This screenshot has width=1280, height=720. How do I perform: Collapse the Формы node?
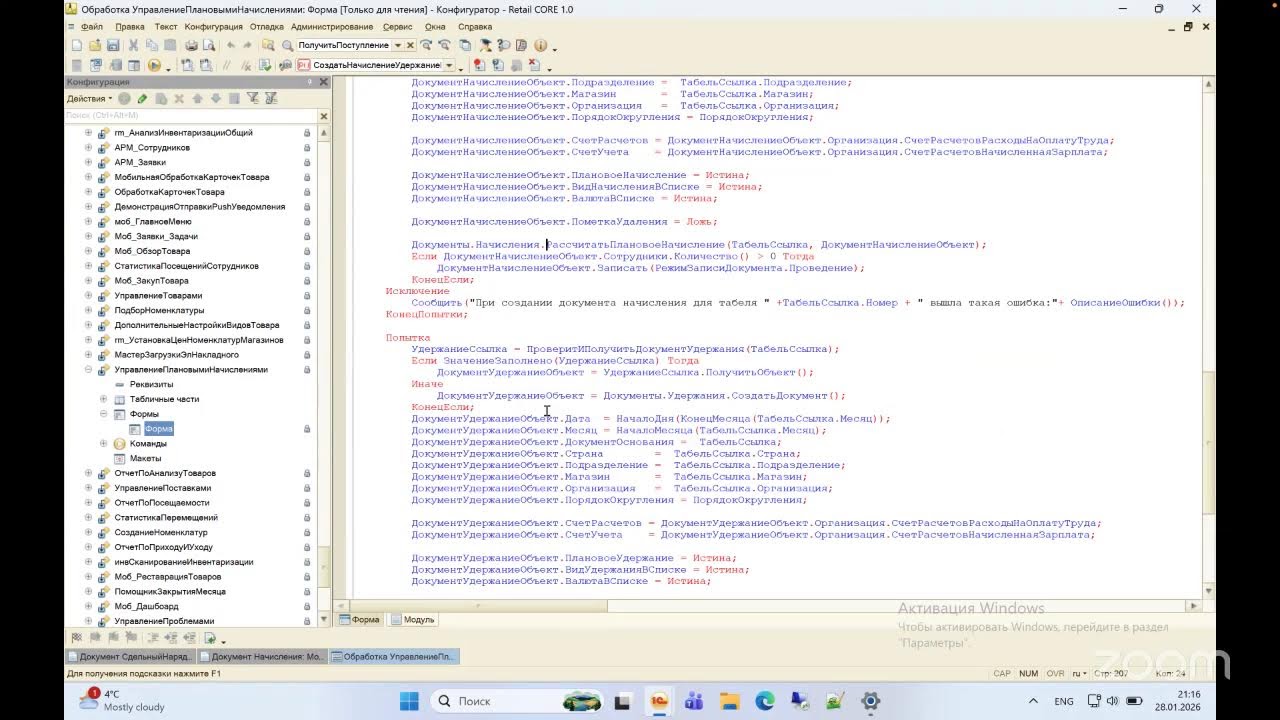coord(103,413)
